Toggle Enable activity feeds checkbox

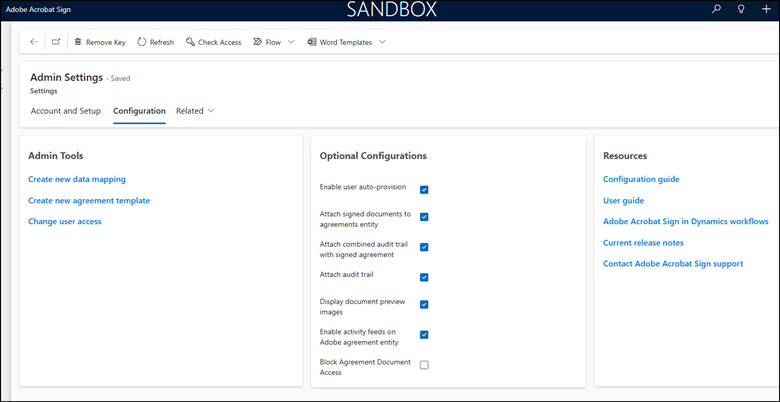(424, 335)
